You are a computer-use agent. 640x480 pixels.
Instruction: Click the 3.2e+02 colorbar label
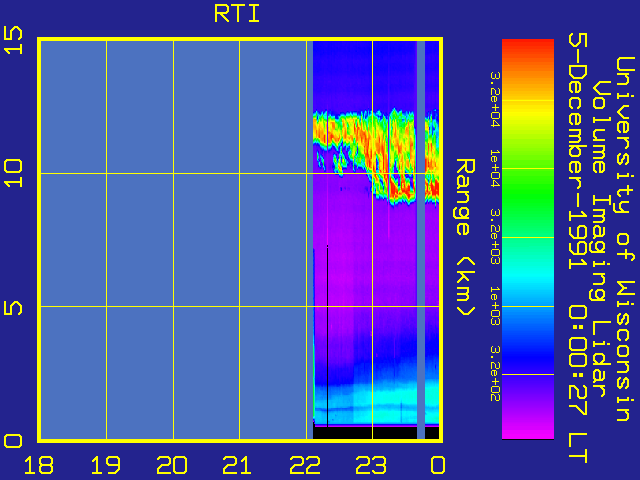495,374
